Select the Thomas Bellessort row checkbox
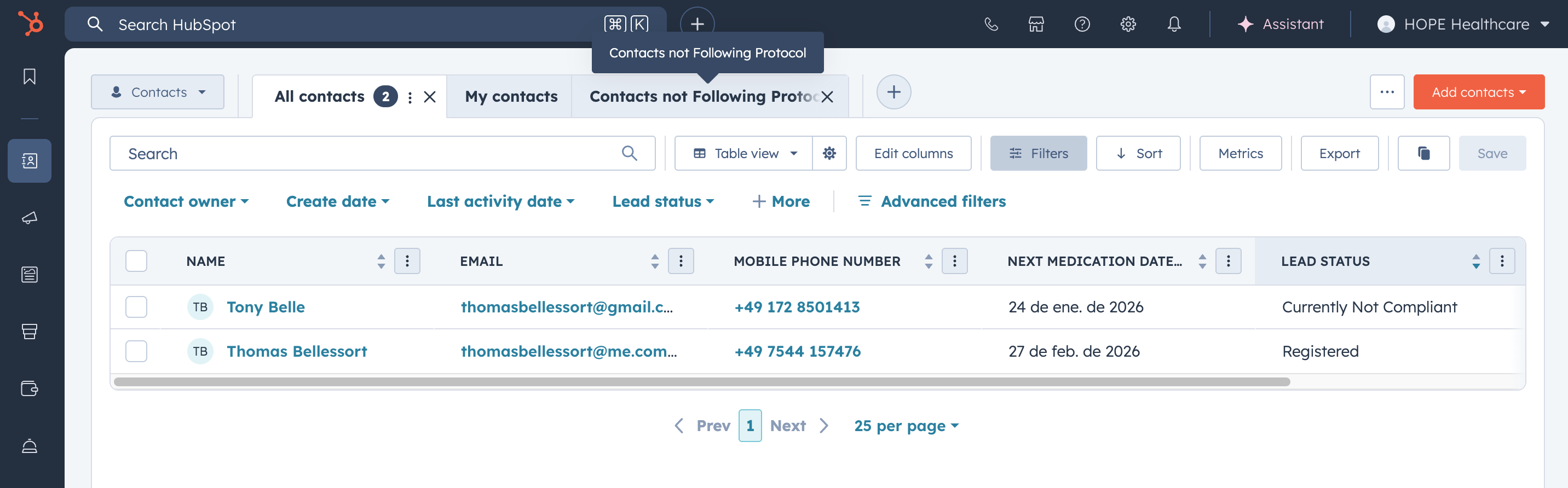Screen dimensions: 1568x488 pyautogui.click(x=136, y=351)
